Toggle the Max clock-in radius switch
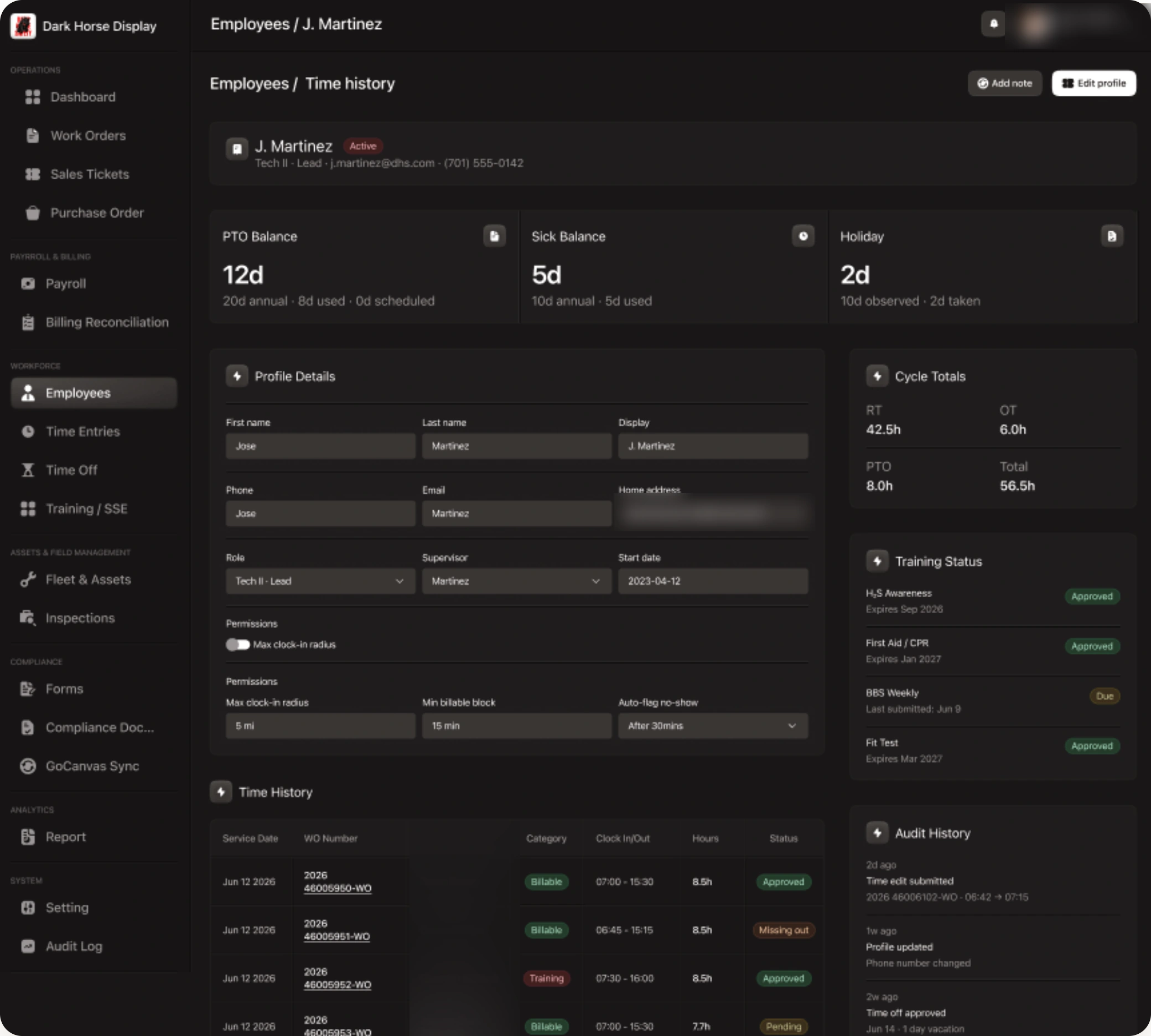Viewport: 1151px width, 1036px height. (237, 644)
